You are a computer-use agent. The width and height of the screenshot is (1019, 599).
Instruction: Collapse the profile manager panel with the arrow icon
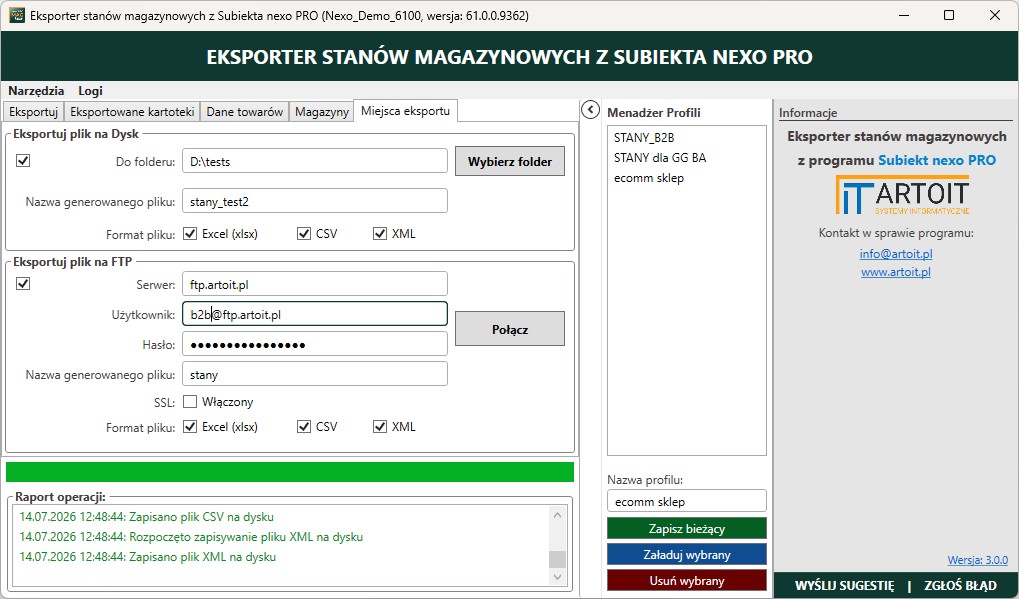(x=590, y=110)
